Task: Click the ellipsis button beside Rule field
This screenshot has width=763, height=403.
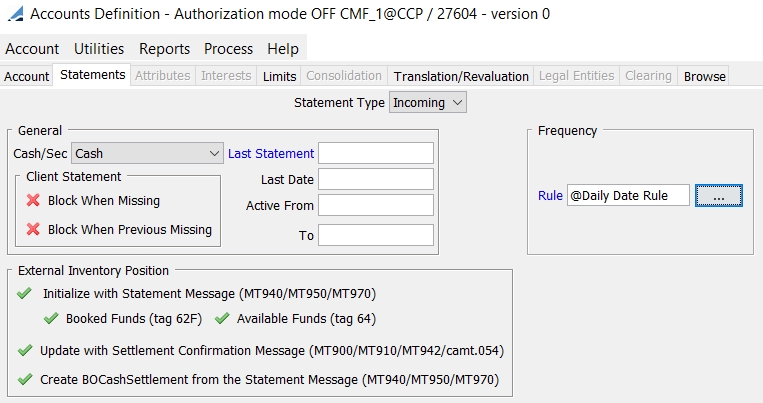Action: tap(719, 195)
